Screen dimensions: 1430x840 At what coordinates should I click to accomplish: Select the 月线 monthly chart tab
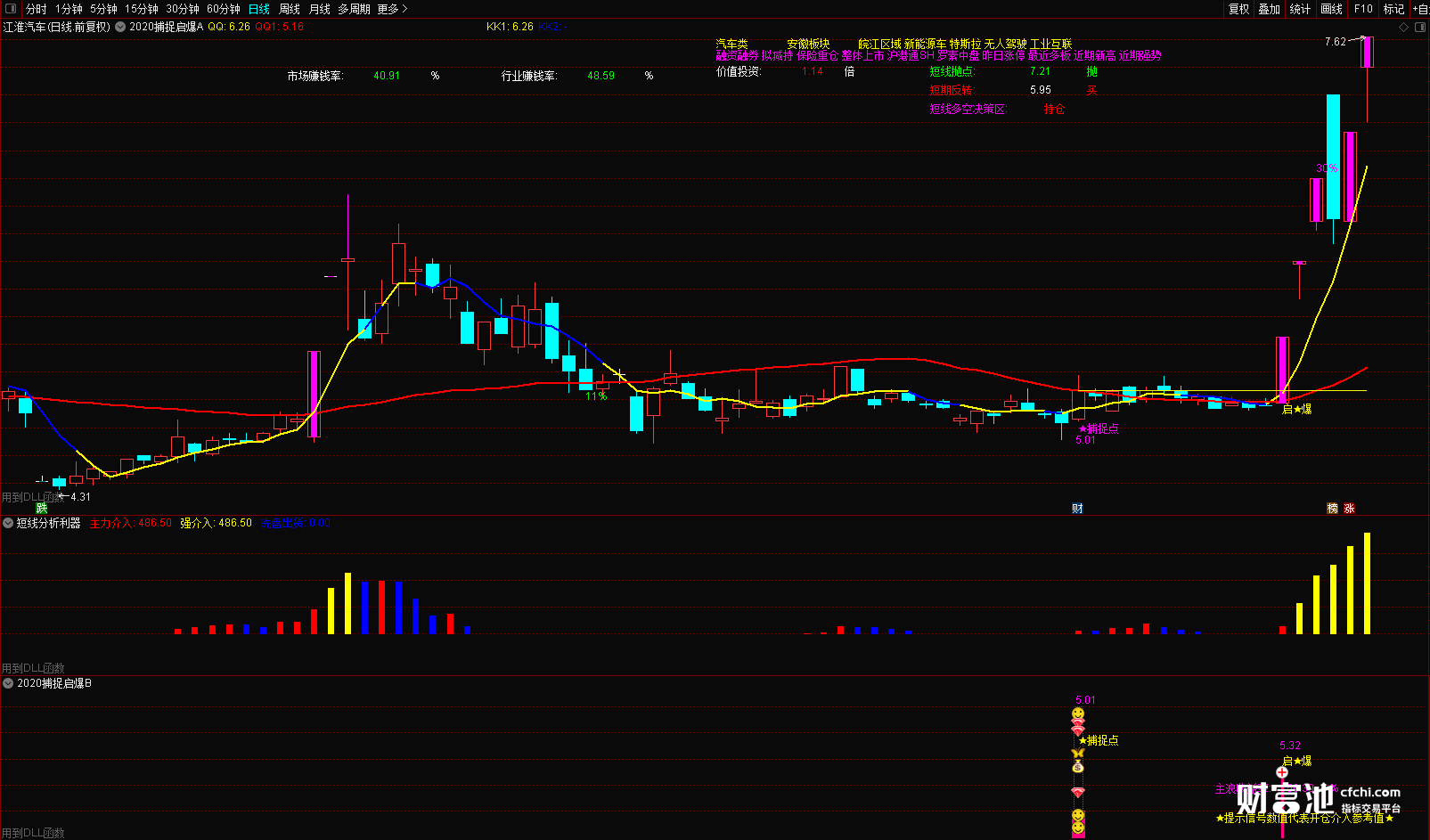pos(319,9)
